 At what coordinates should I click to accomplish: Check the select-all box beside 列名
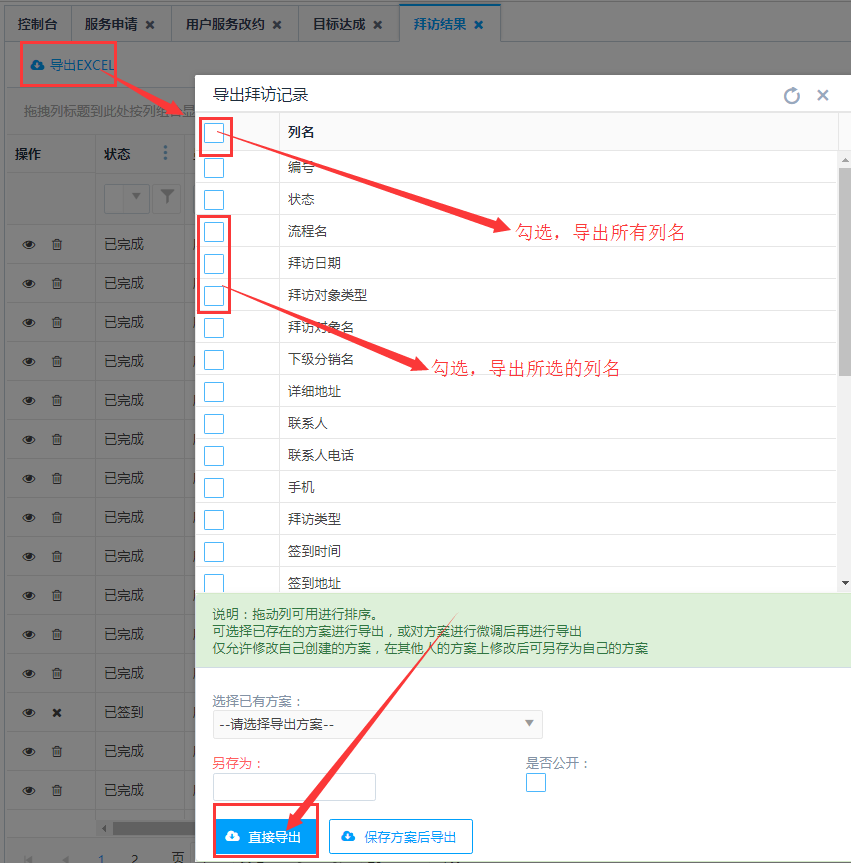click(214, 133)
